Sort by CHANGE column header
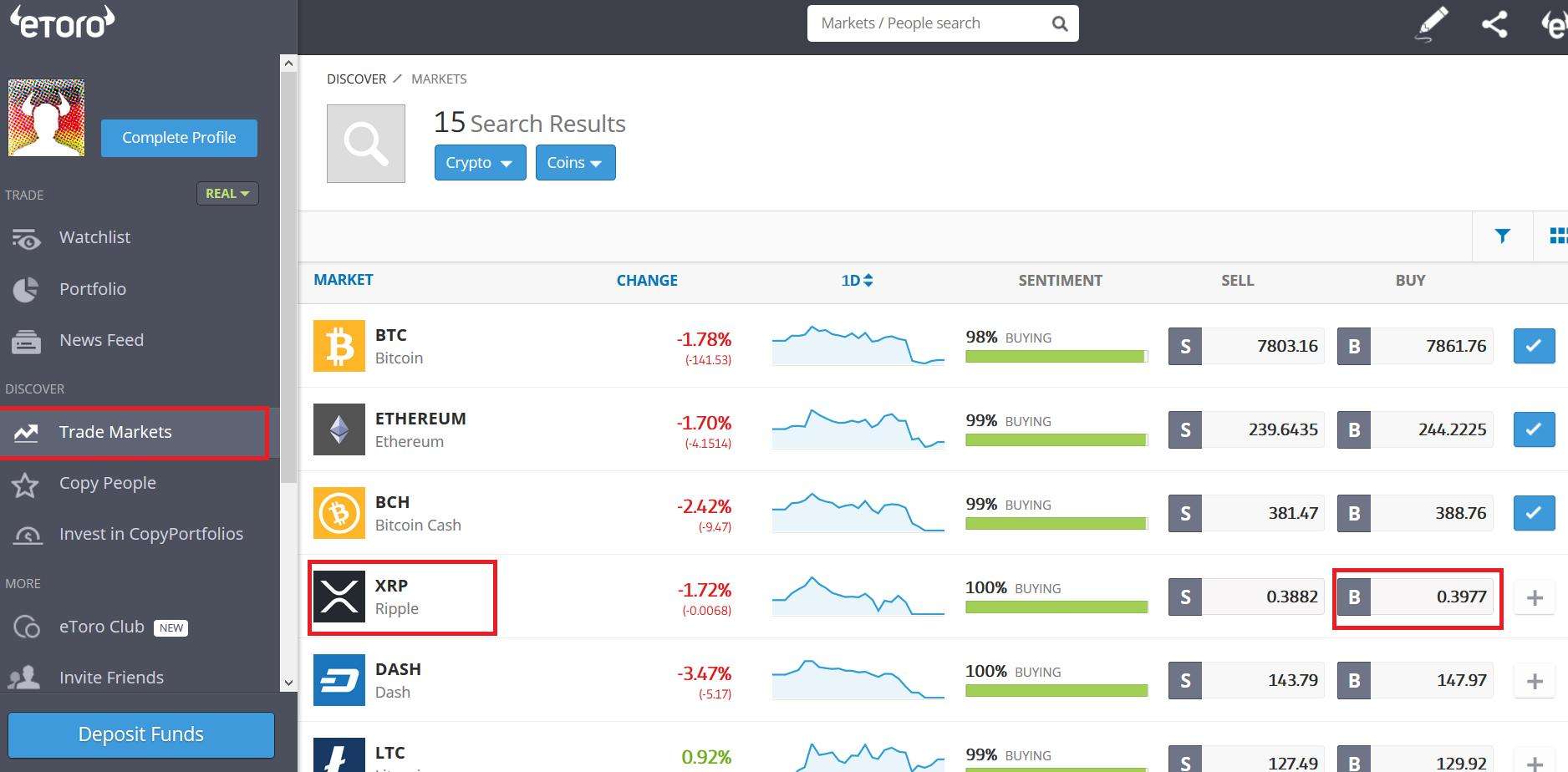 click(x=647, y=281)
